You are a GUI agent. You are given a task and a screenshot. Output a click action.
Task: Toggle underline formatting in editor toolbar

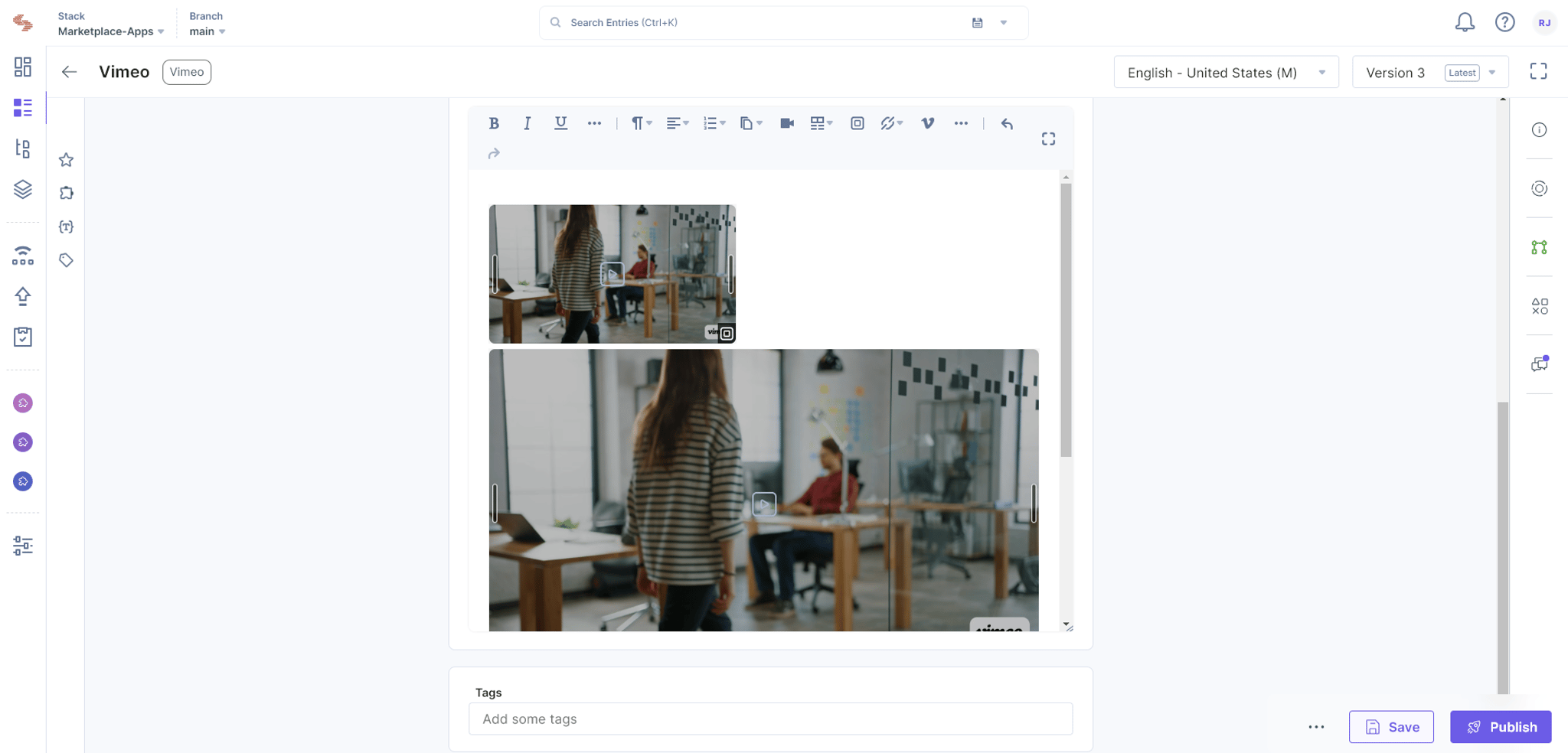(560, 123)
